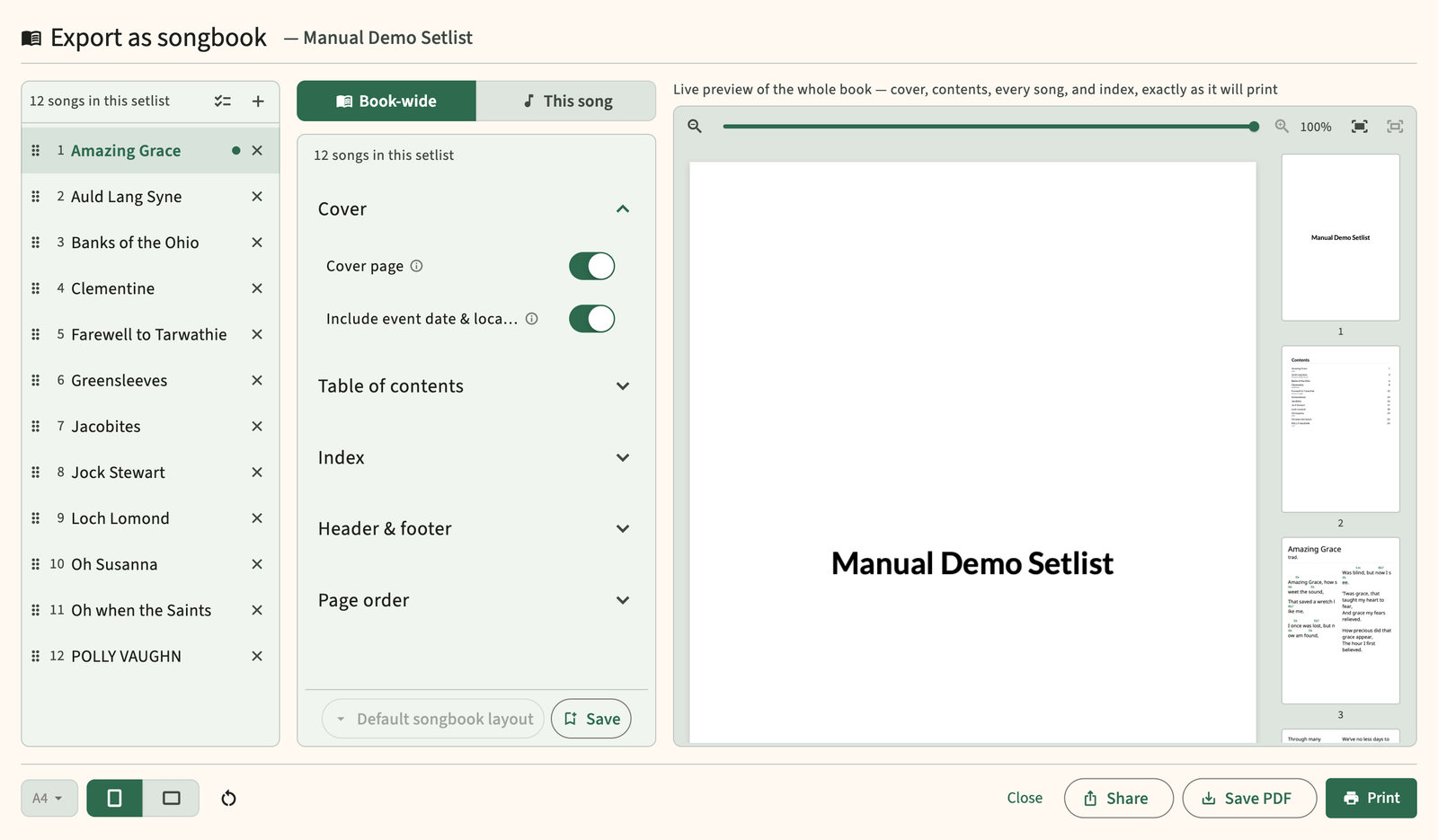
Task: Select Loch Lomond in the setlist
Action: (120, 518)
